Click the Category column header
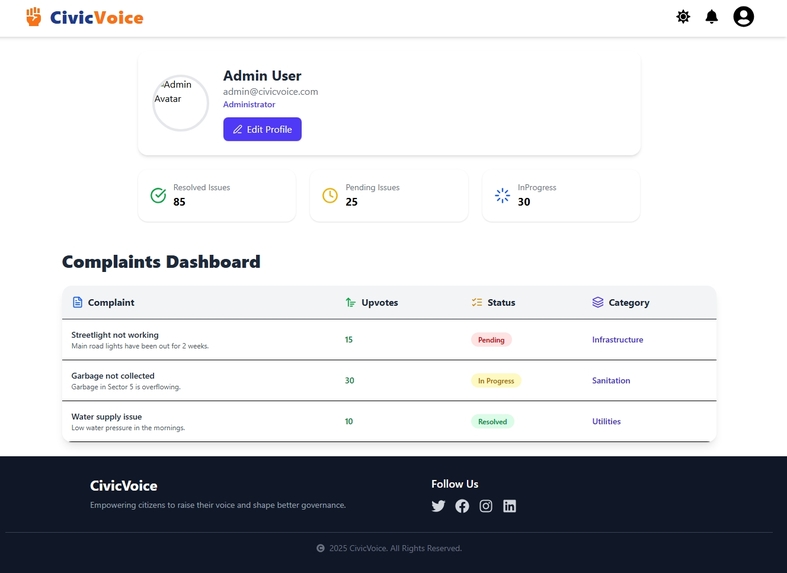The width and height of the screenshot is (787, 573). 629,303
